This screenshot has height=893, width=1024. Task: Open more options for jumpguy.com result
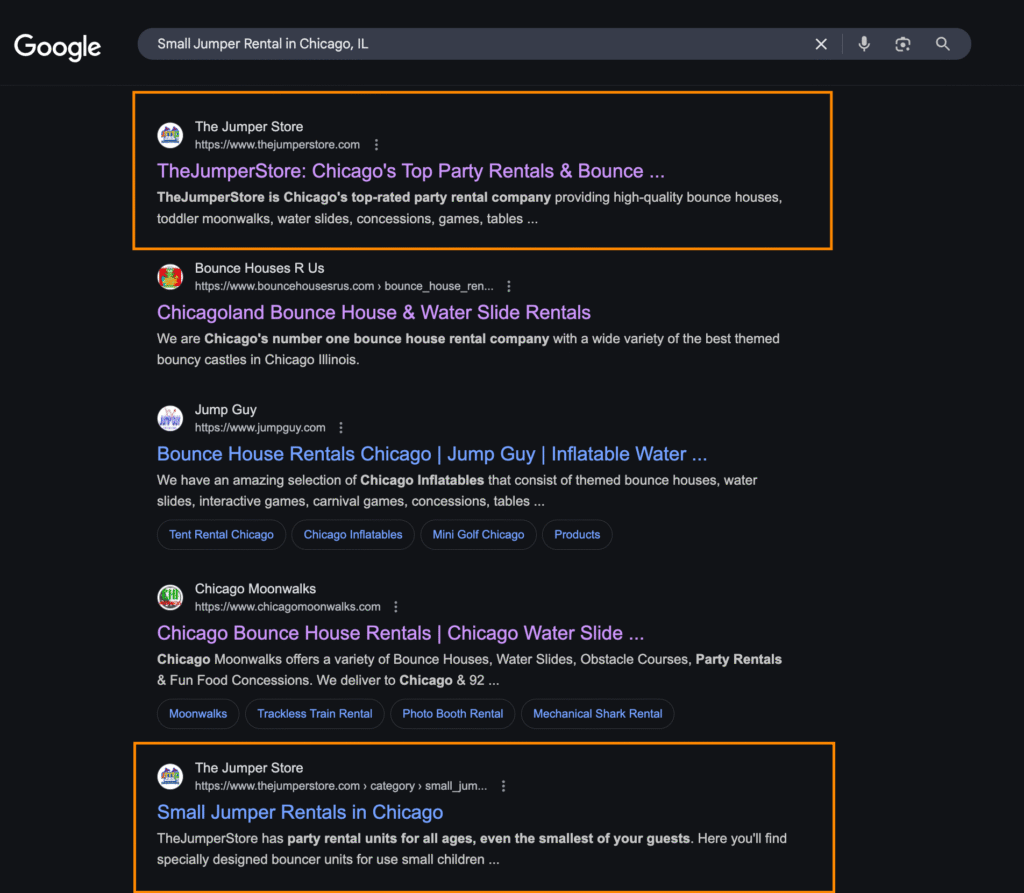(341, 427)
